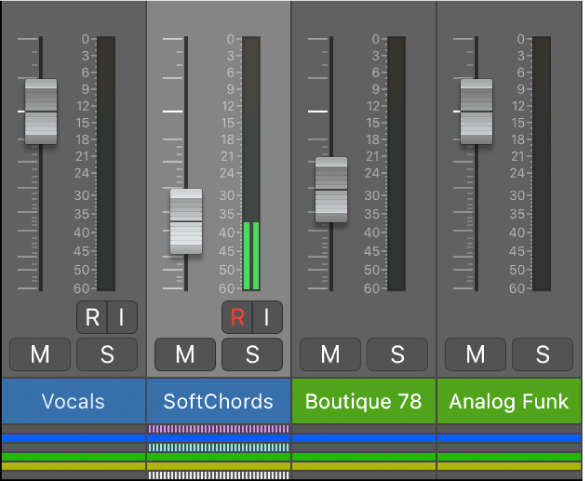Click the Analog Funk level meter
Screen dimensions: 585x481
click(x=542, y=163)
